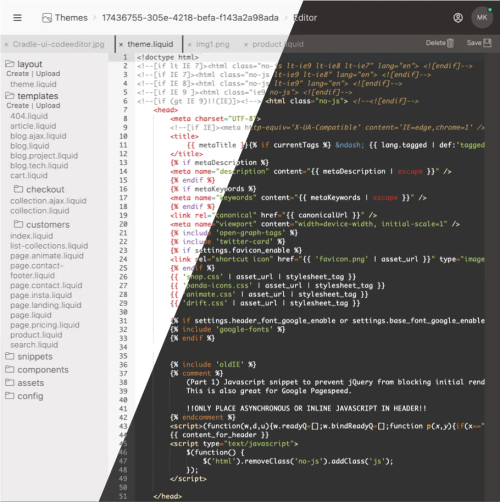500x502 pixels.
Task: Open blog.tech.liquid file
Action: [39, 166]
